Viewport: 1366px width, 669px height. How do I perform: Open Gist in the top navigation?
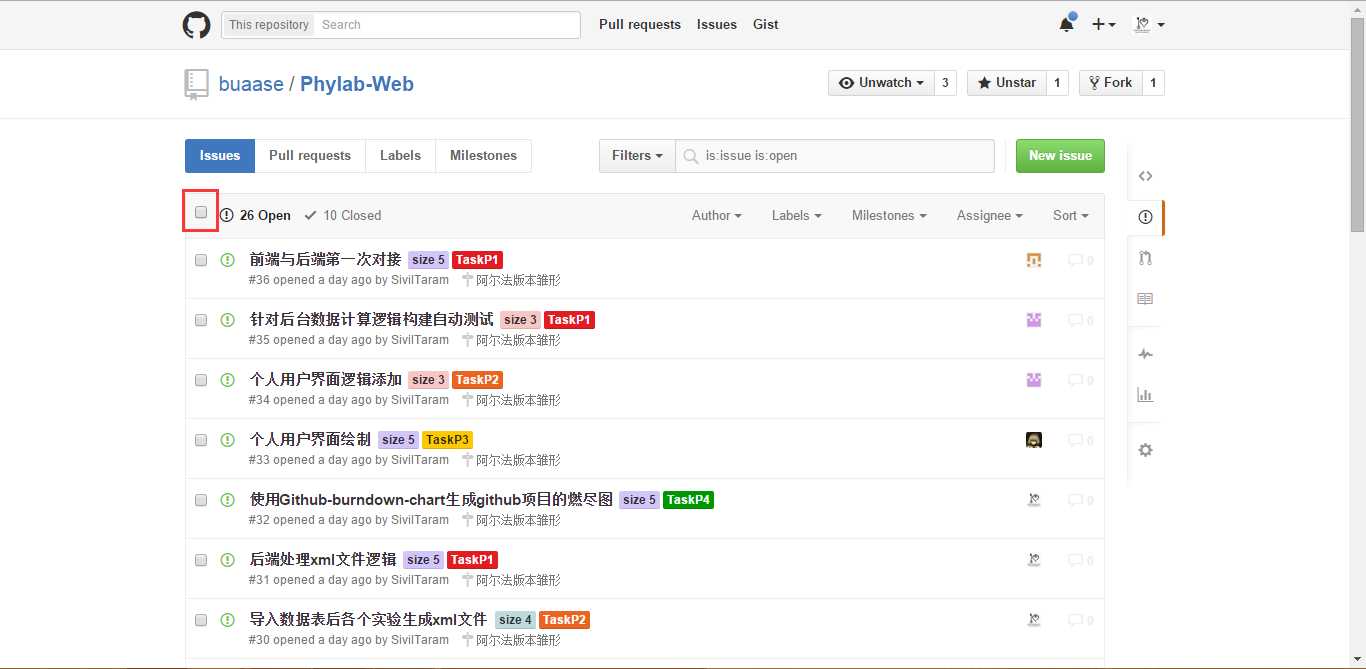click(x=766, y=25)
